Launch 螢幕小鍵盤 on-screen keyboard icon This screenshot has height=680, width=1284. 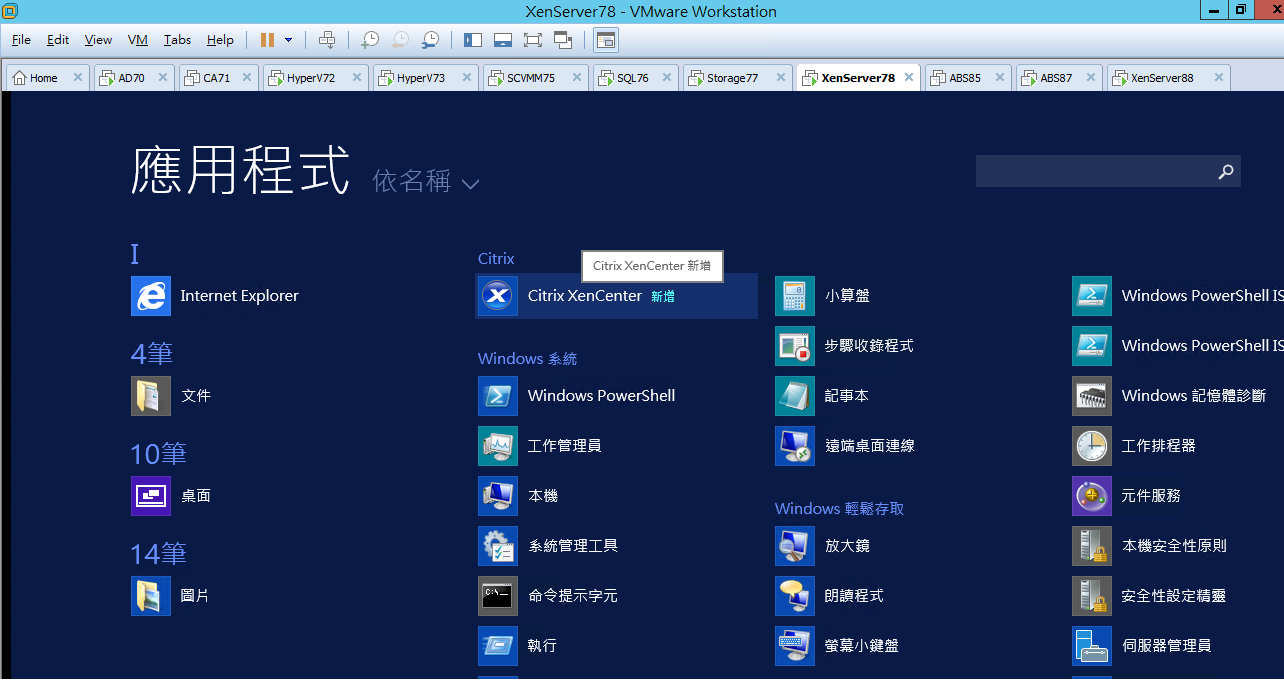point(795,646)
